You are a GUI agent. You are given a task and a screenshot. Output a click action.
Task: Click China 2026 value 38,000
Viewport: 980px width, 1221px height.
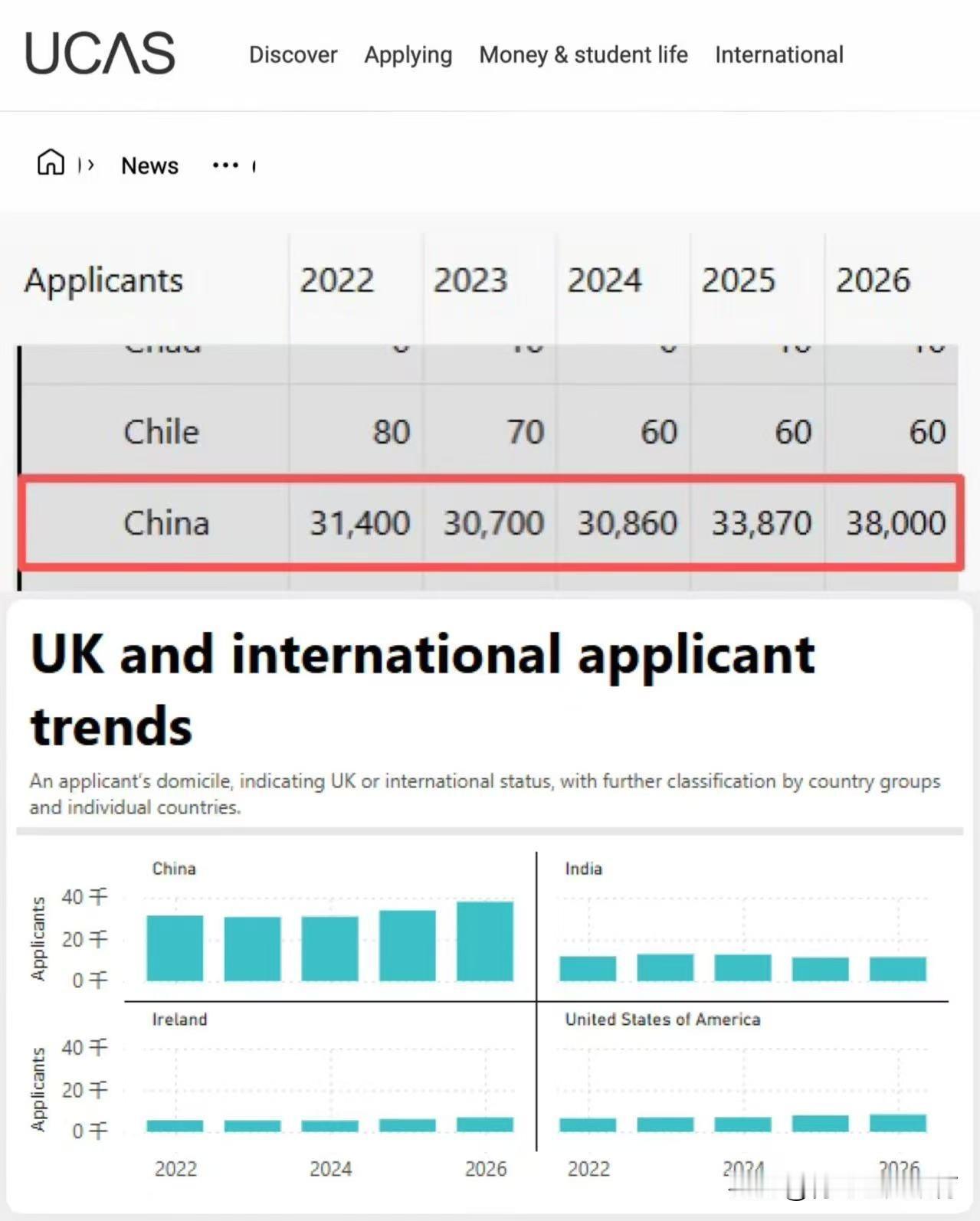896,523
